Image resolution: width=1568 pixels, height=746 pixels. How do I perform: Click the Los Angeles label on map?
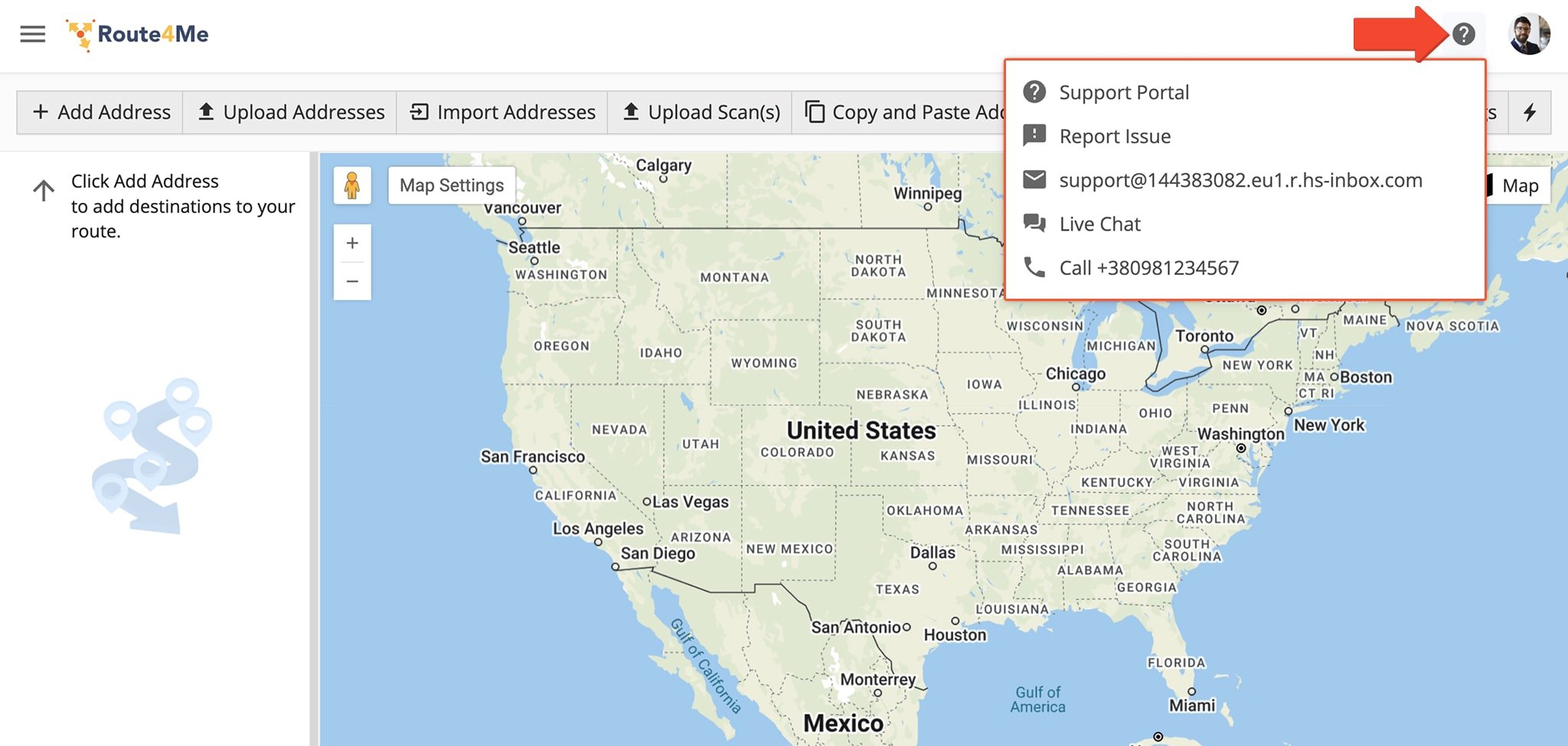tap(598, 528)
